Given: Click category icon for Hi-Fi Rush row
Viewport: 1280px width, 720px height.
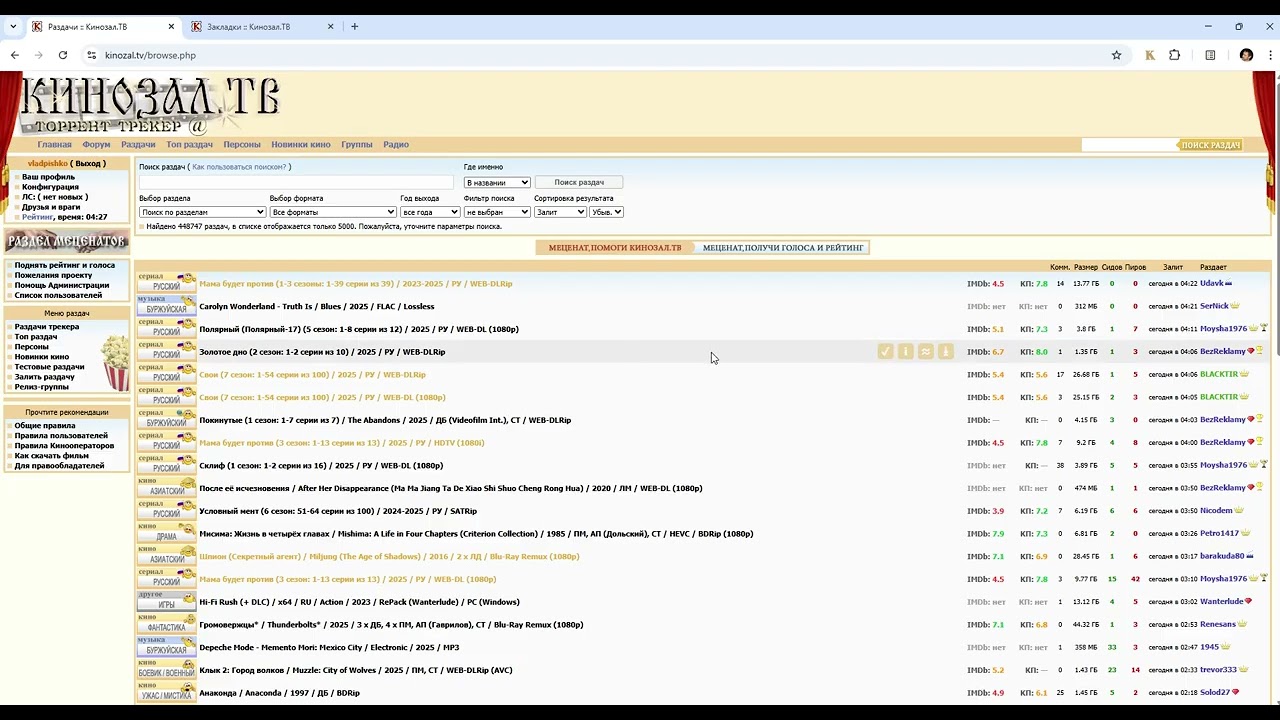Looking at the screenshot, I should pos(166,602).
